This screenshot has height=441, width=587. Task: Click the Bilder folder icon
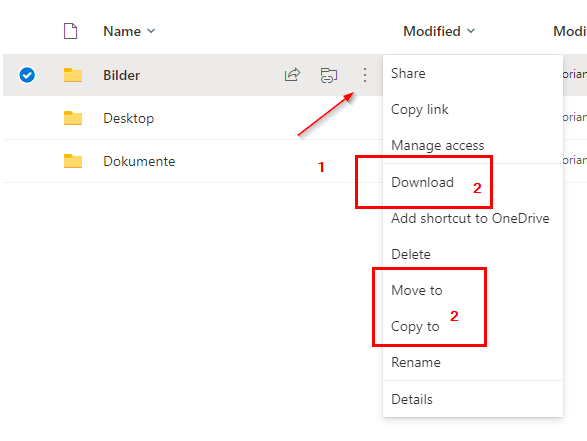coord(73,75)
